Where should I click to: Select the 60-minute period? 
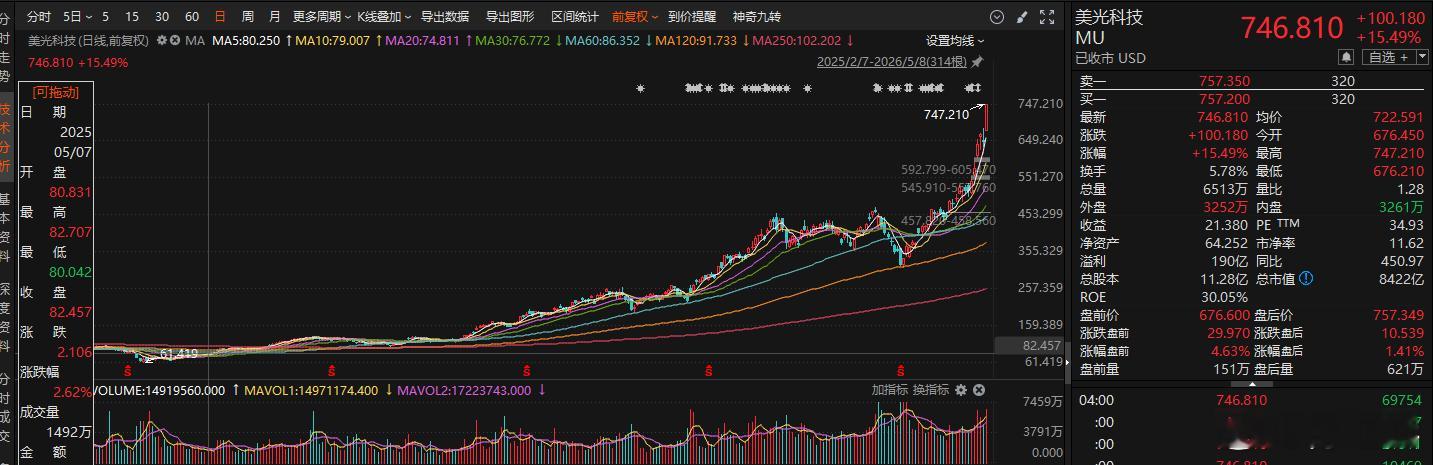tap(192, 17)
